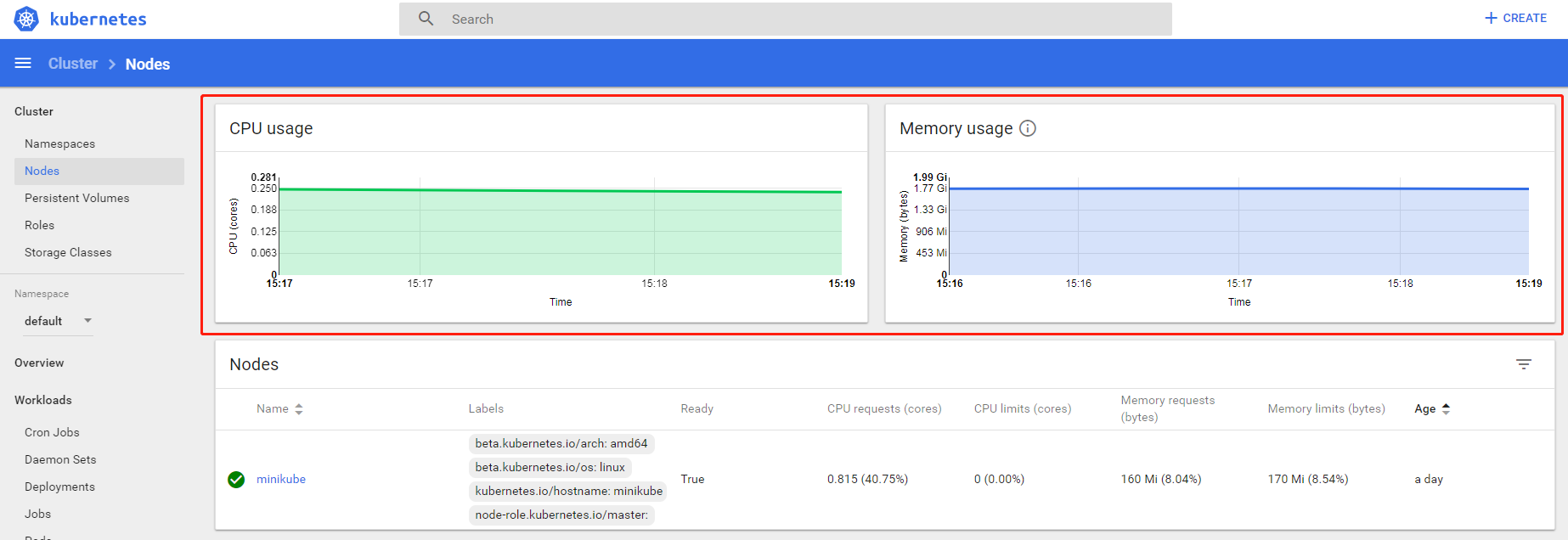Click the kubernetes brand text
The width and height of the screenshot is (1568, 540).
[x=98, y=19]
